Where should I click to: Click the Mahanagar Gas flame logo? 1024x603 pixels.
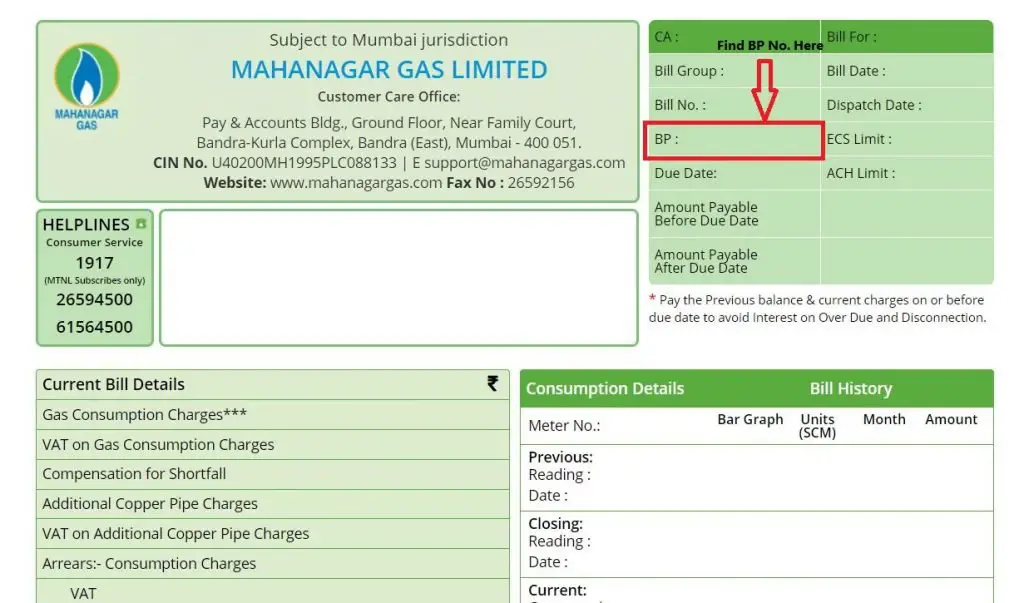pos(87,86)
